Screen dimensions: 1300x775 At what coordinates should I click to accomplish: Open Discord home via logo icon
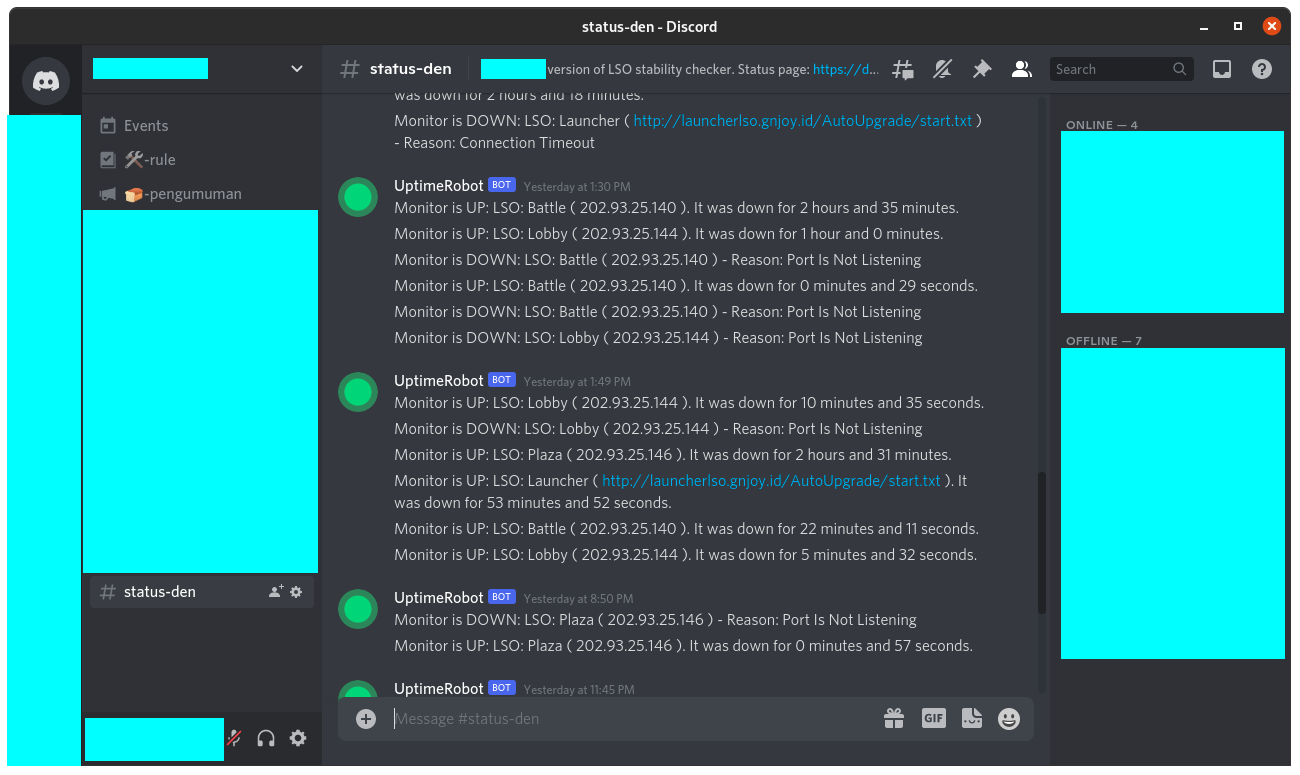pos(45,81)
